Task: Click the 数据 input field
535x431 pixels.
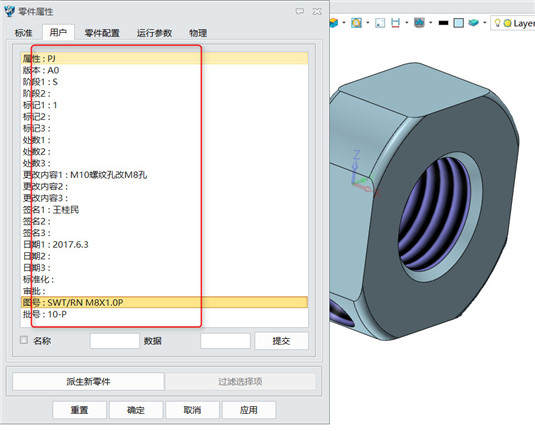Action: tap(225, 341)
